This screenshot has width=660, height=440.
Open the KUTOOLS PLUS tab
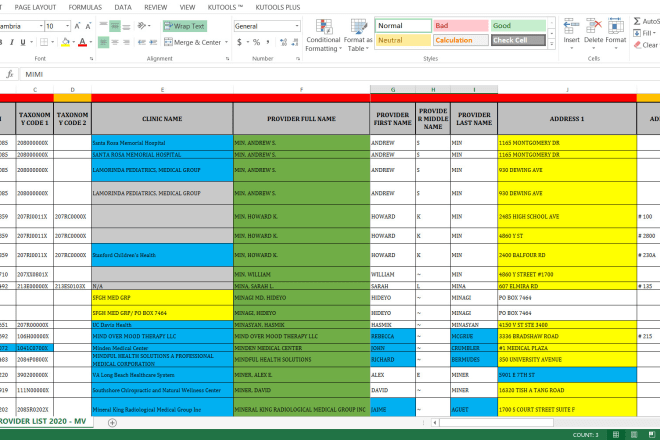[x=278, y=8]
